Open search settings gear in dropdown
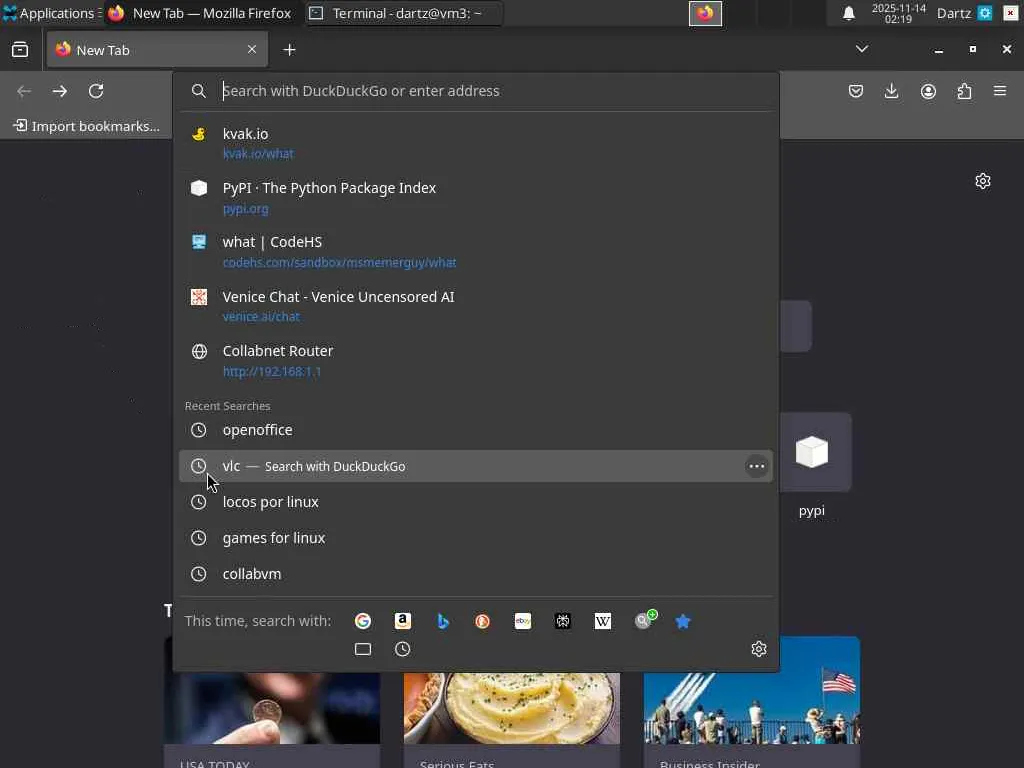The image size is (1024, 768). tap(758, 649)
